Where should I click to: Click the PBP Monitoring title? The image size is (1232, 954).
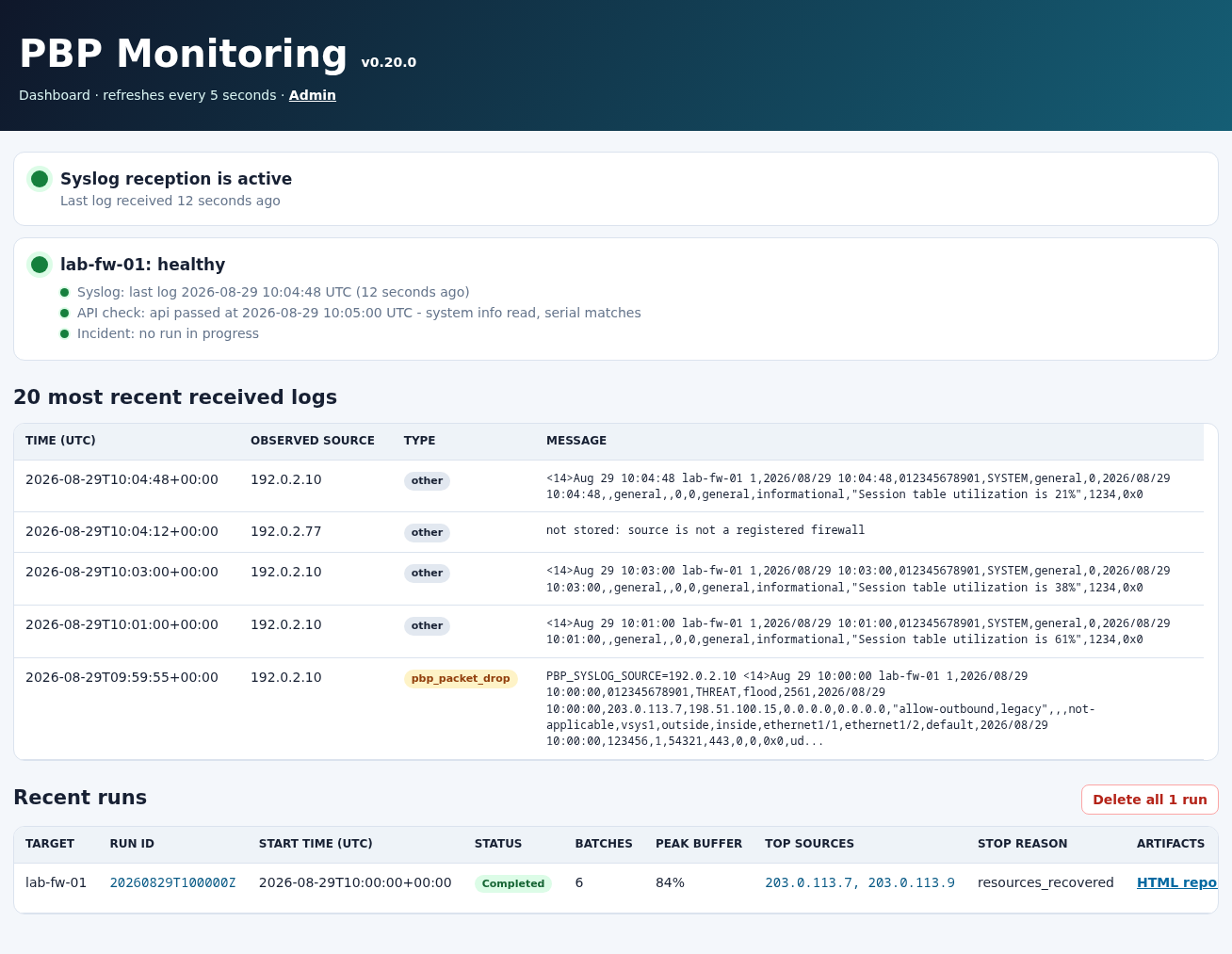183,54
